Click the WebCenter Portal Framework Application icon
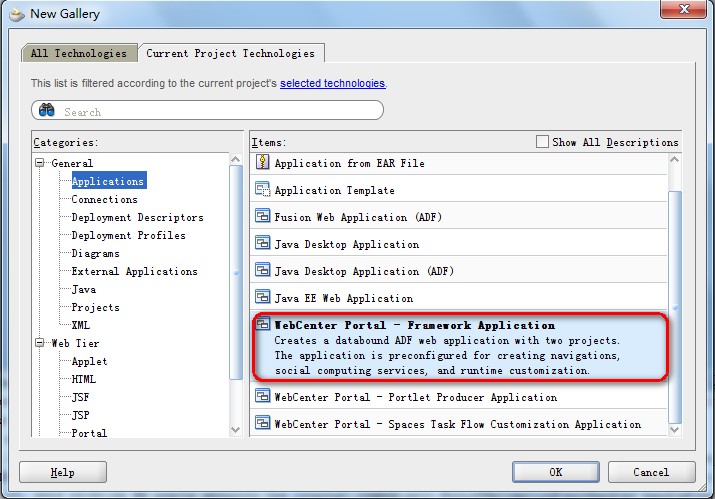This screenshot has width=715, height=499. (x=262, y=324)
